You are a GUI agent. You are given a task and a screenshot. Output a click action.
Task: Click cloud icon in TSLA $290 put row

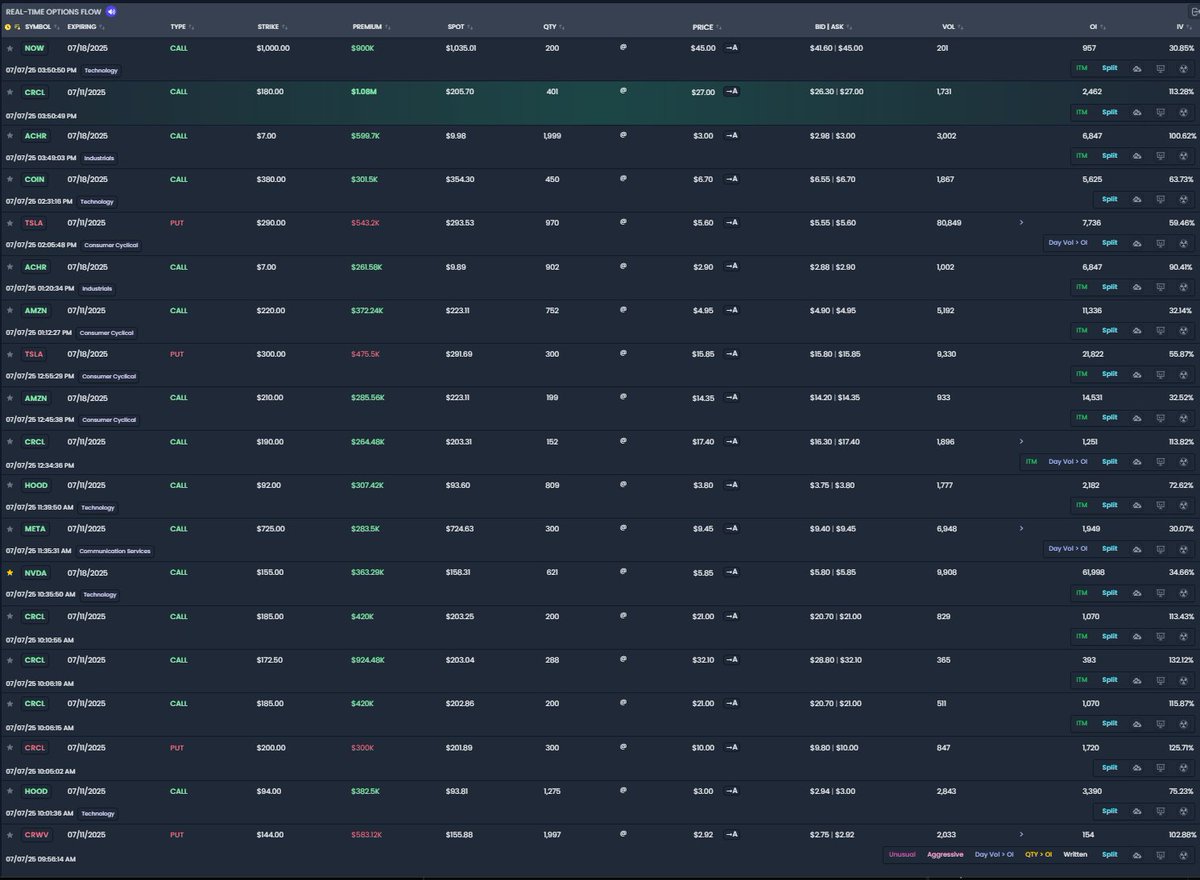(x=1136, y=243)
